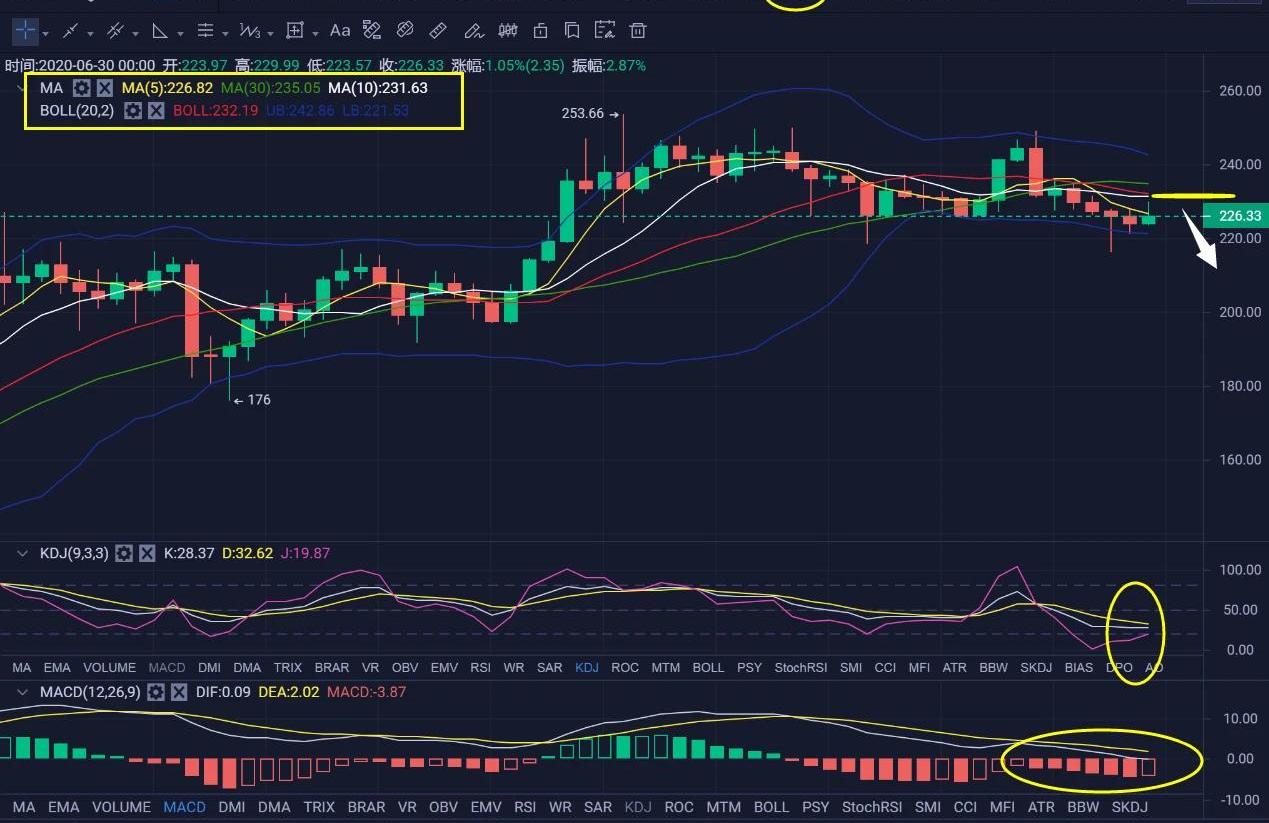Choose the ruler measurement tool
Image resolution: width=1269 pixels, height=823 pixels.
point(437,31)
